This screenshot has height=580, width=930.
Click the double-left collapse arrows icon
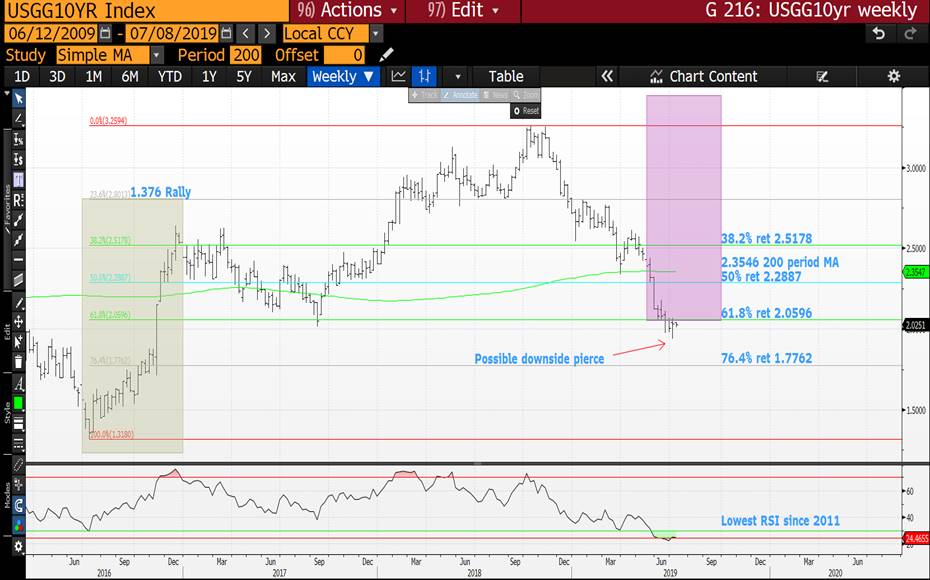coord(607,76)
